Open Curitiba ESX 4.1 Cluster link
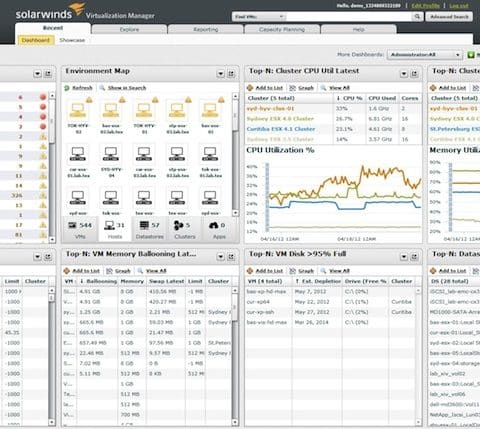 pos(281,129)
